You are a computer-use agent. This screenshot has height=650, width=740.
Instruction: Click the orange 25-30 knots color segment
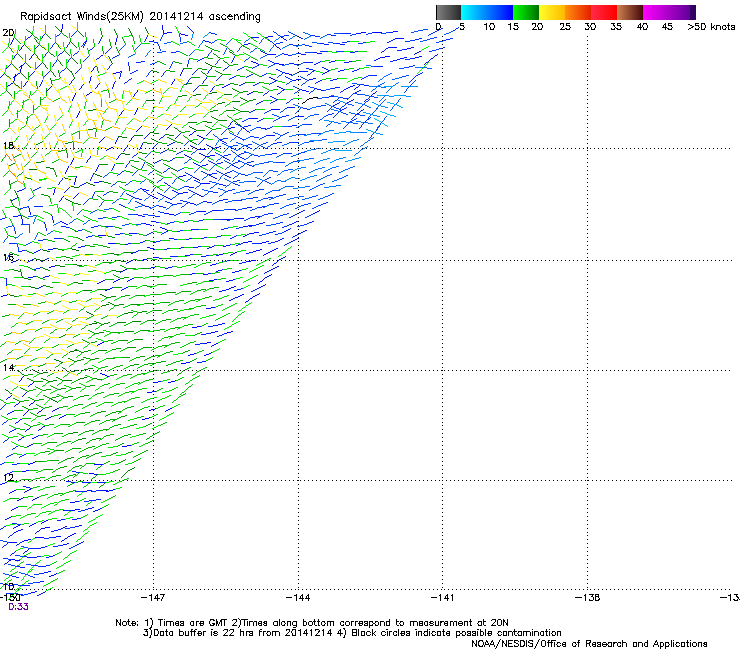578,12
